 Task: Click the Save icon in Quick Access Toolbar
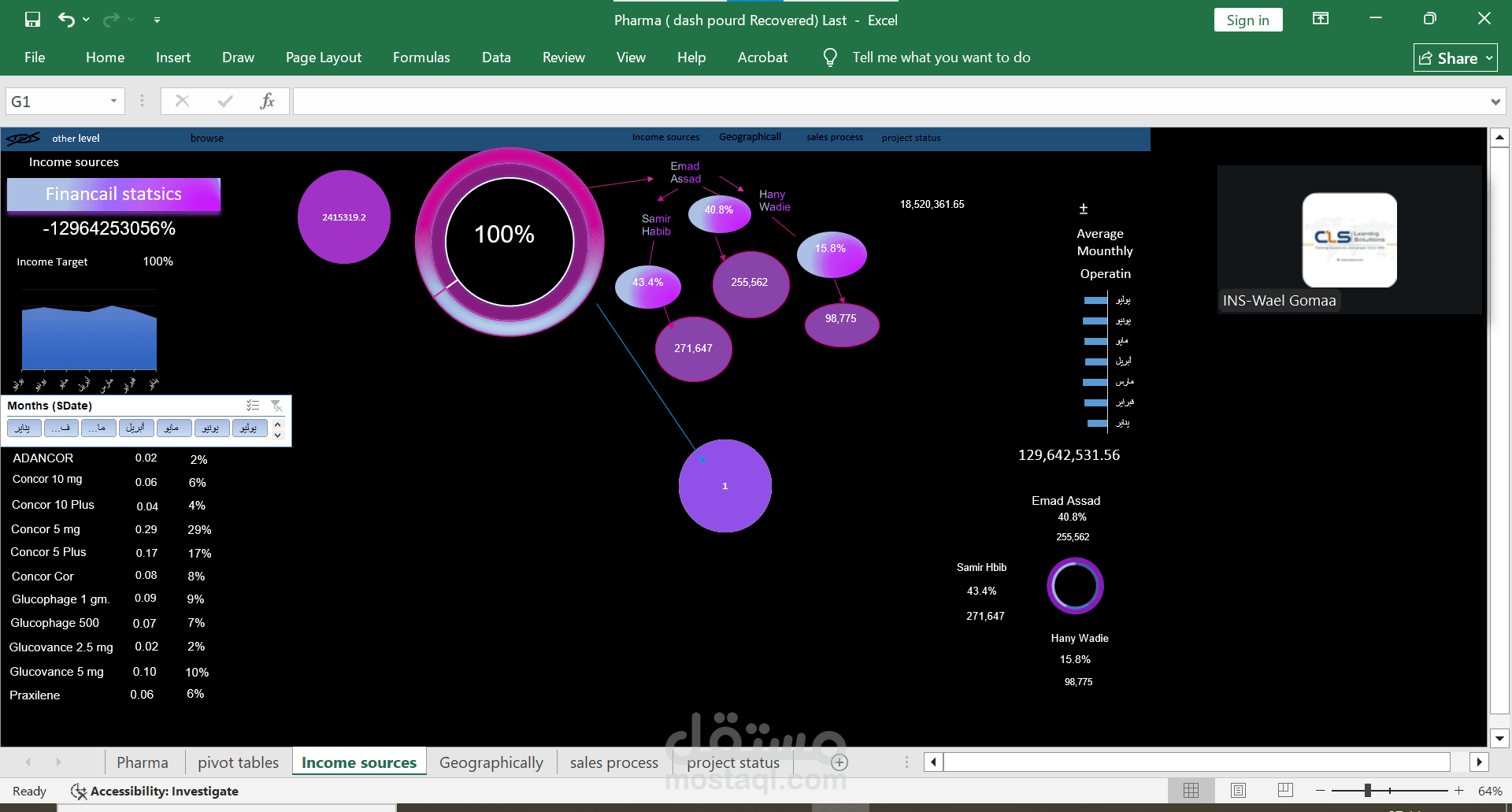[x=31, y=19]
